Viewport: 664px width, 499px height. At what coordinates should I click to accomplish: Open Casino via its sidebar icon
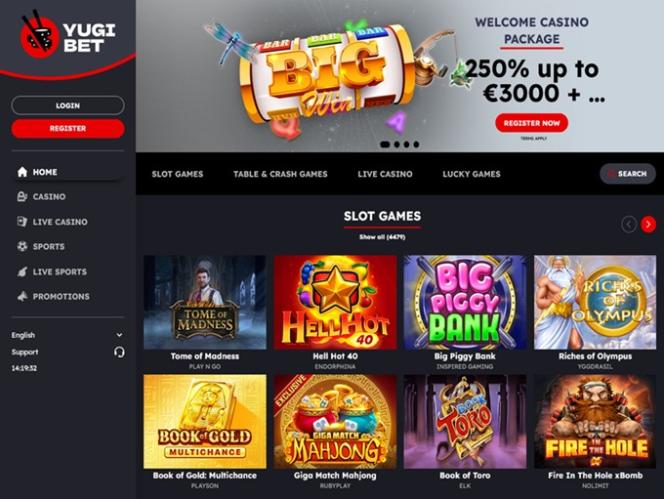pyautogui.click(x=22, y=197)
